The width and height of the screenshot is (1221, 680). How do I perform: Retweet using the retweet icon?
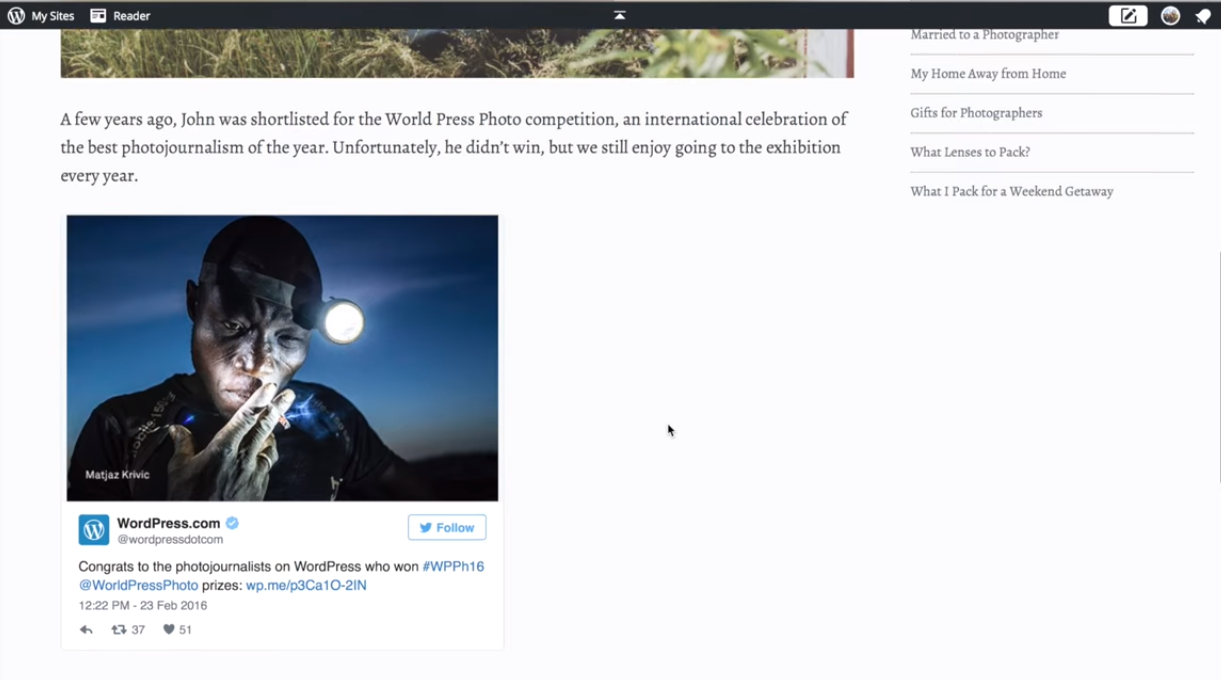tap(119, 630)
